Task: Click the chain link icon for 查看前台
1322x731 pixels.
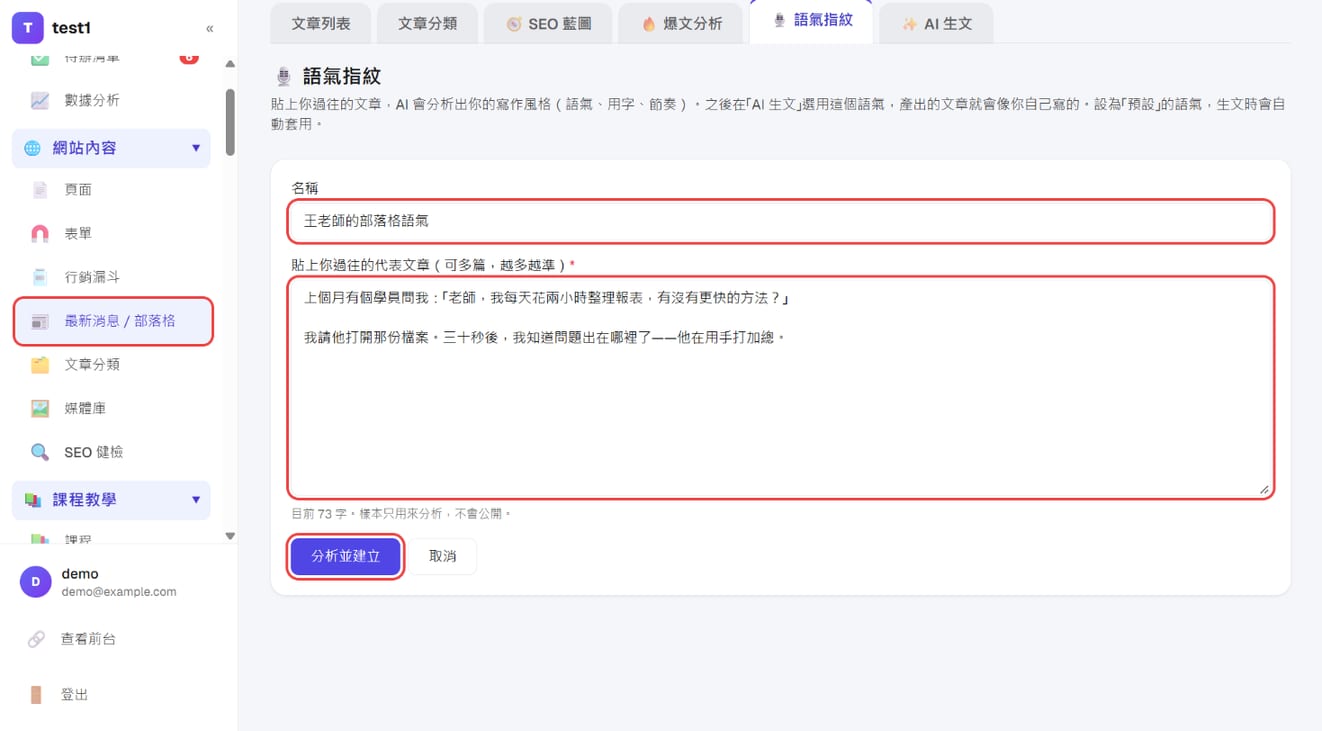Action: [x=36, y=639]
